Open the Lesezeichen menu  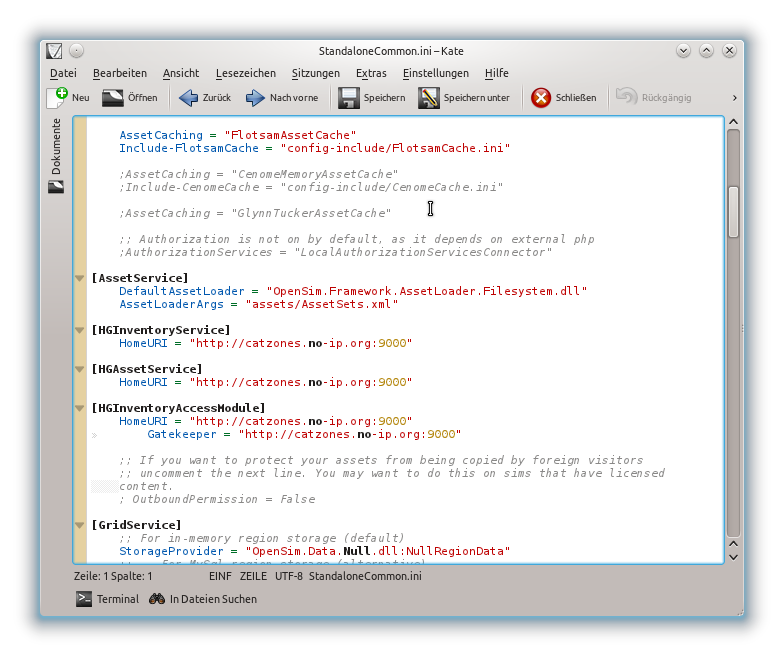coord(246,73)
